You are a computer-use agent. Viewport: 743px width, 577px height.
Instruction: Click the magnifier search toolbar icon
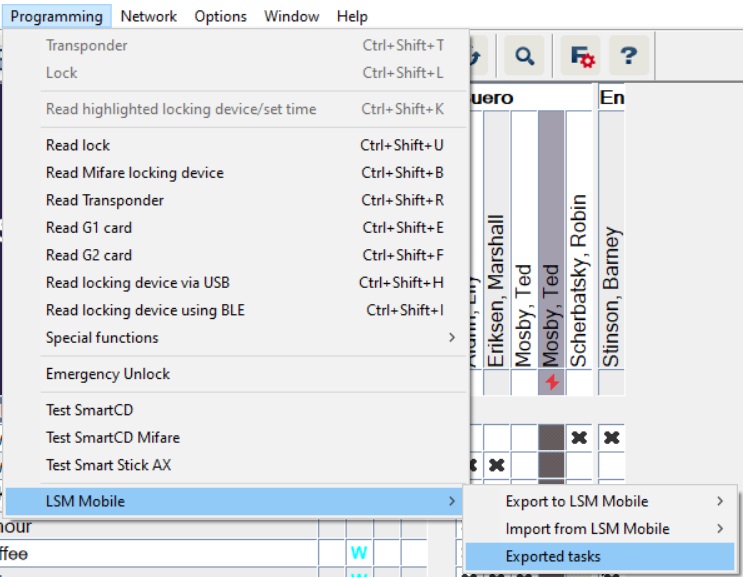click(x=522, y=57)
